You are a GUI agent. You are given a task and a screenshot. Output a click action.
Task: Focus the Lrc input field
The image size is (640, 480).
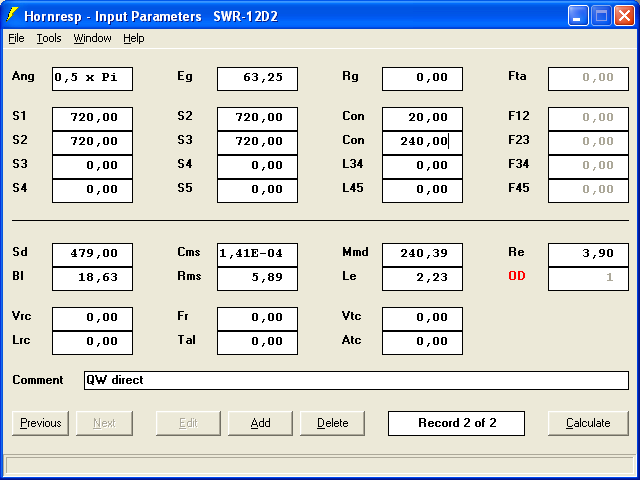(x=92, y=343)
